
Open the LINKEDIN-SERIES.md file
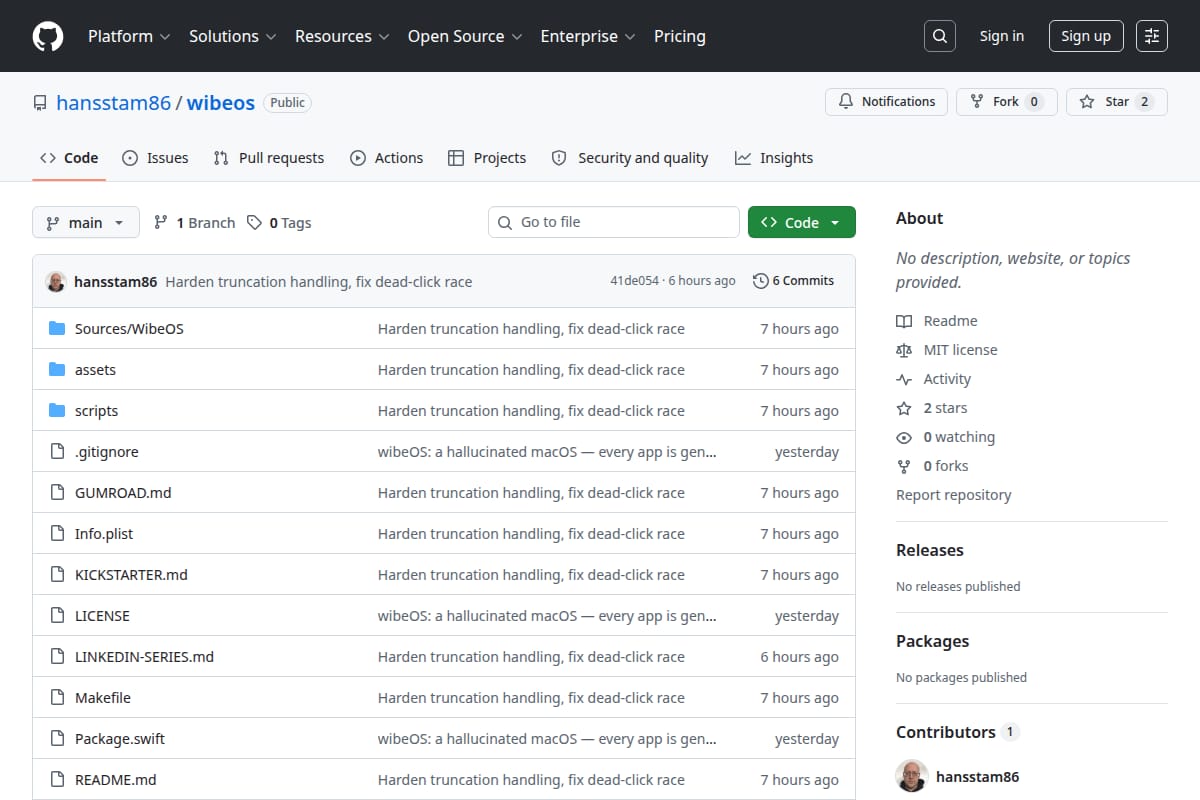[x=145, y=657]
